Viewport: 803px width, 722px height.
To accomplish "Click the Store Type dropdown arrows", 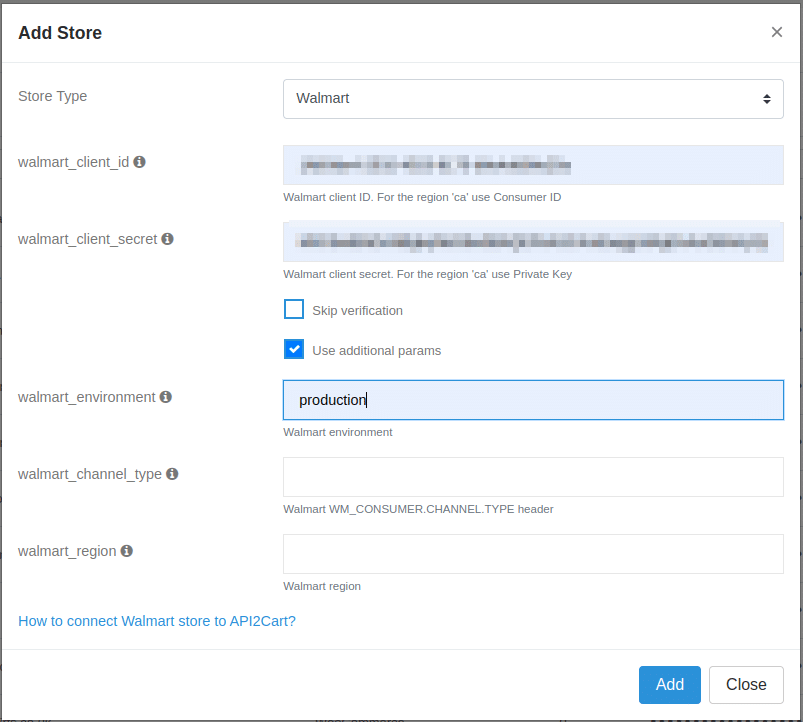I will coord(767,98).
